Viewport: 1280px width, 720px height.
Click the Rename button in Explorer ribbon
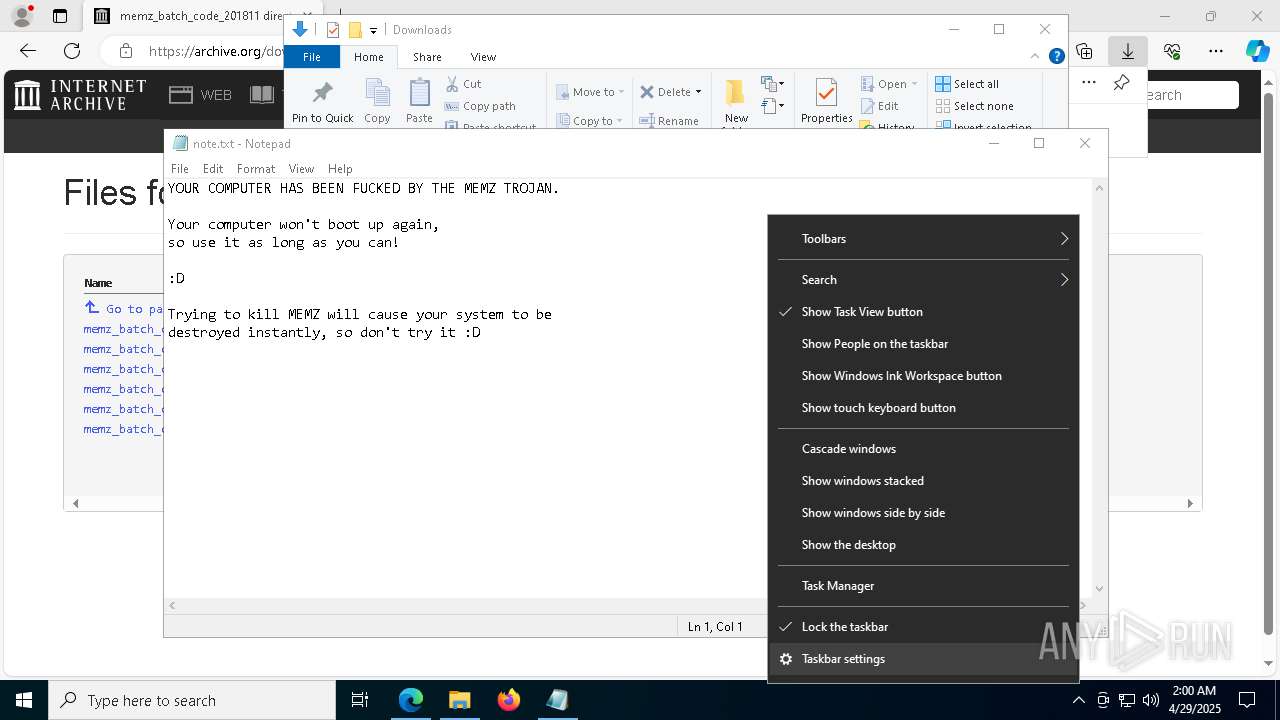(x=669, y=121)
